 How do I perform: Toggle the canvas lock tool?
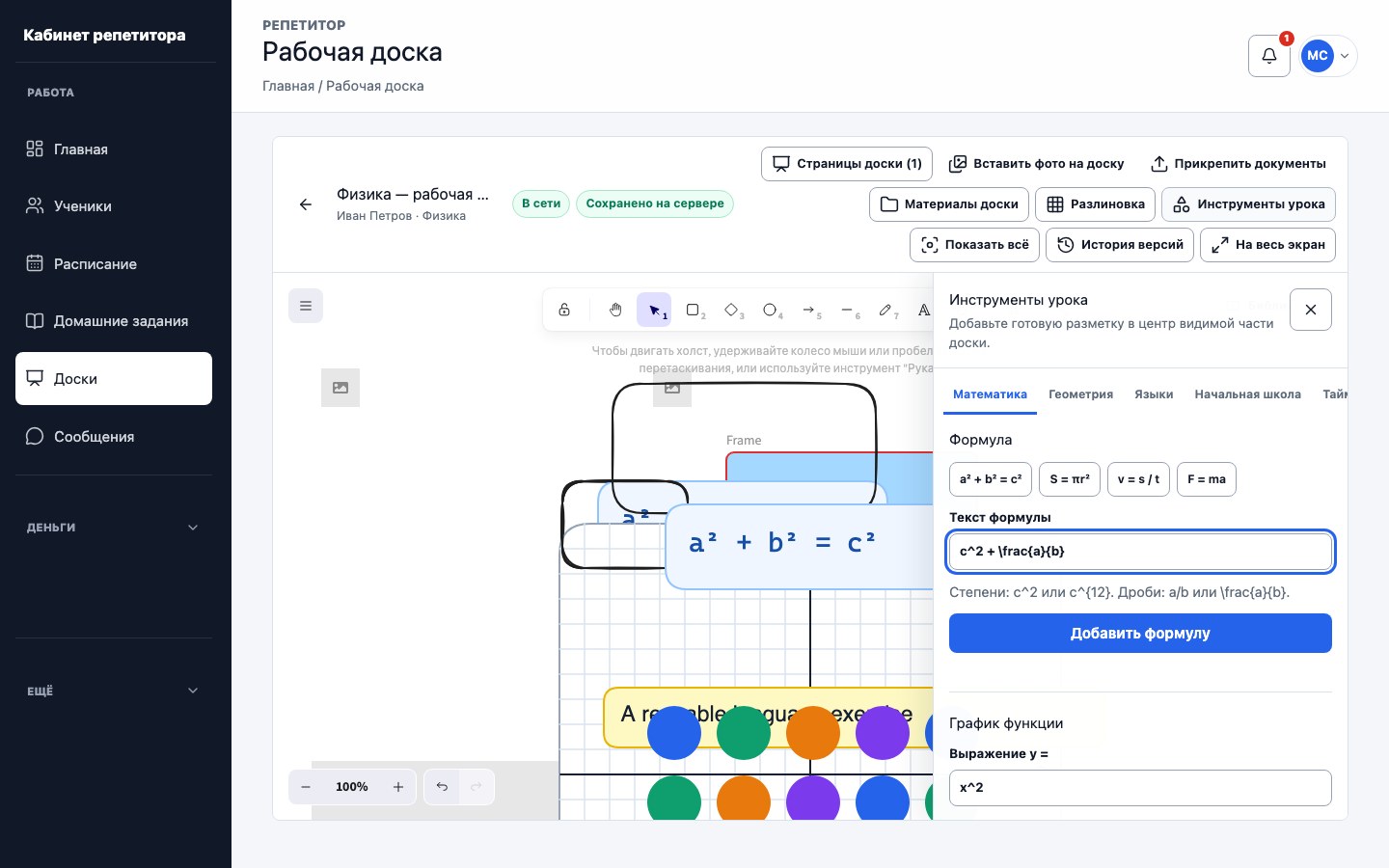(564, 310)
